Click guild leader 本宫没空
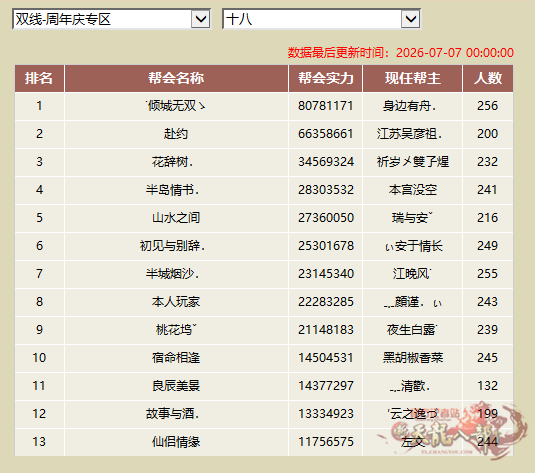 pyautogui.click(x=413, y=190)
